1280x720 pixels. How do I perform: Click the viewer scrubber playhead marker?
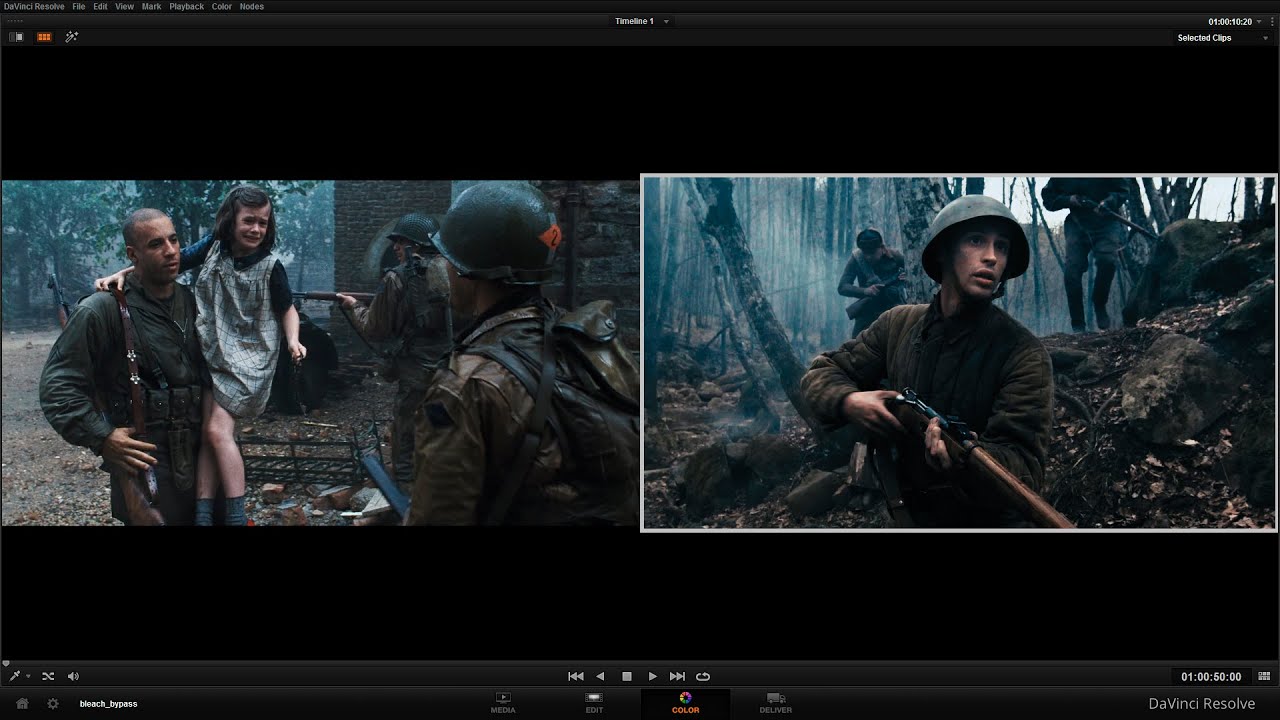[6, 663]
